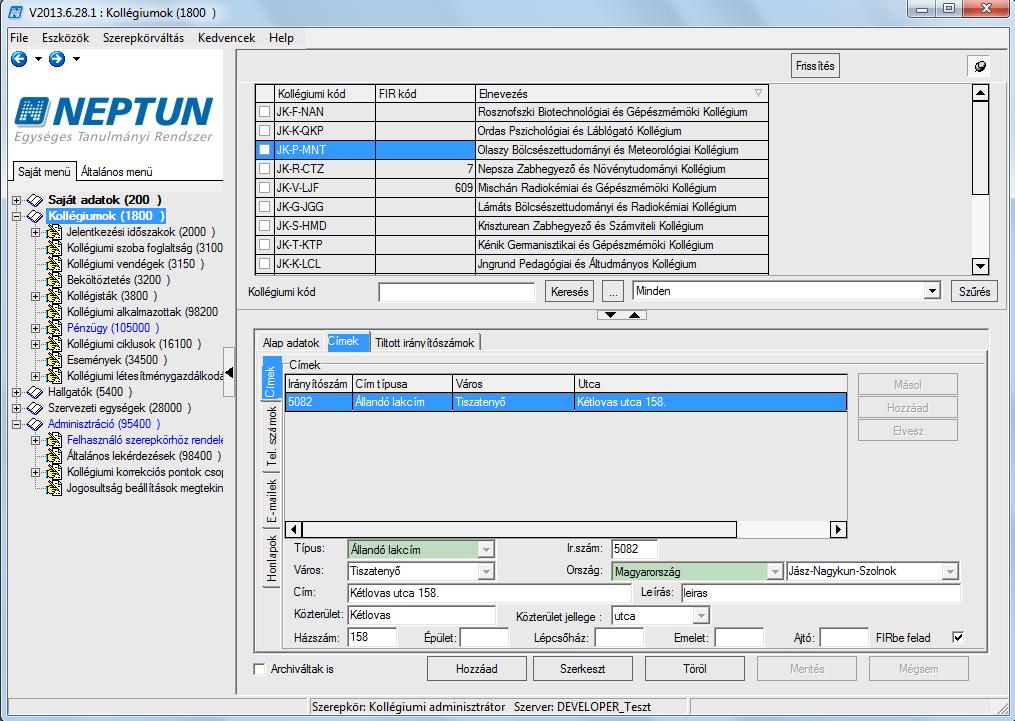Switch to the Általános menü tab

click(117, 172)
